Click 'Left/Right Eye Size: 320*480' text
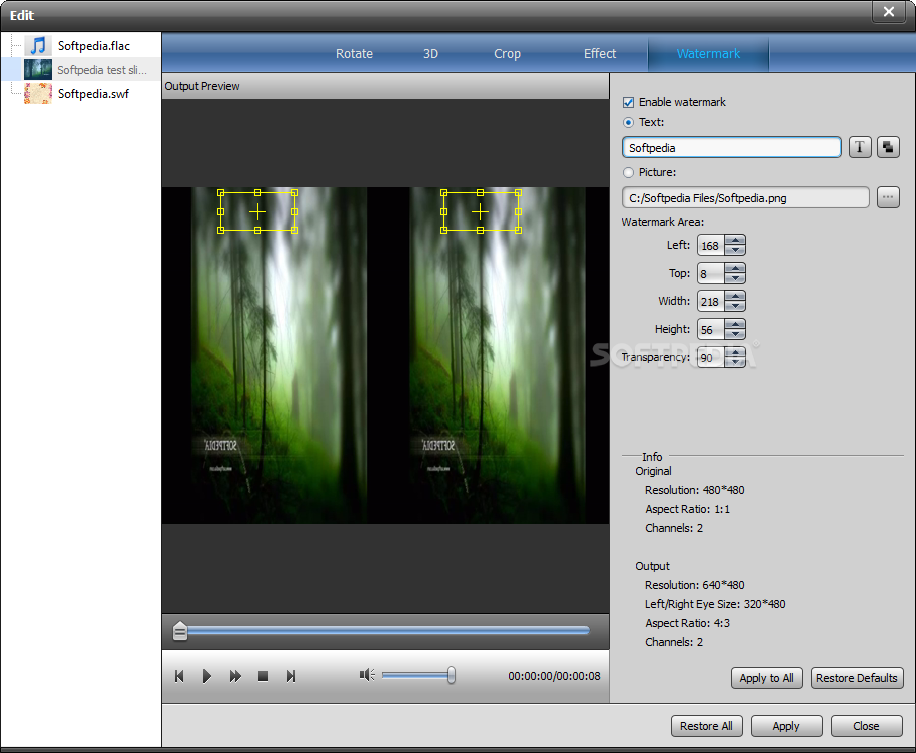The height and width of the screenshot is (753, 916). [715, 604]
